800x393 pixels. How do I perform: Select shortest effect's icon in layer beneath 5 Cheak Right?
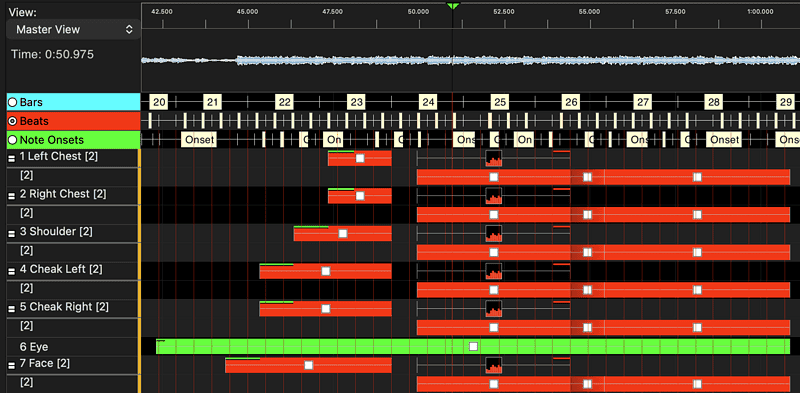click(587, 328)
